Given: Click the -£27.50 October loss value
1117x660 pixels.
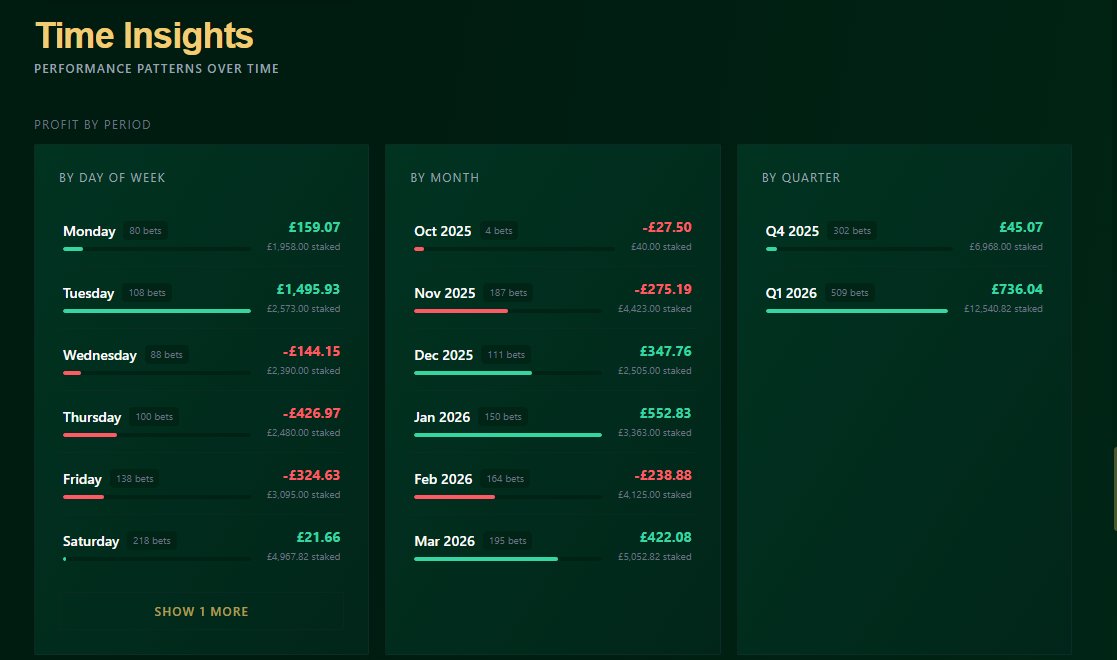Looking at the screenshot, I should point(667,227).
